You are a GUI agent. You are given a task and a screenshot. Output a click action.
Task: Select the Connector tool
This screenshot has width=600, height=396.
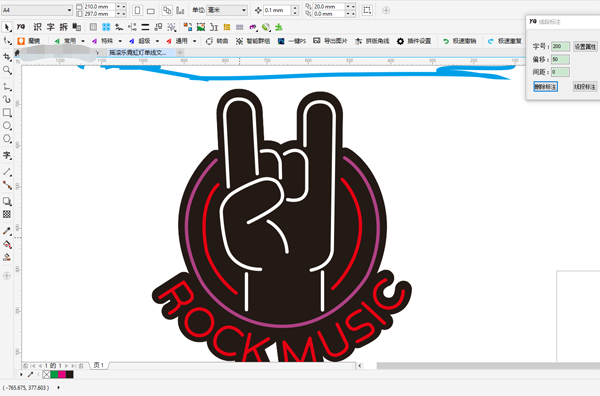[x=7, y=185]
